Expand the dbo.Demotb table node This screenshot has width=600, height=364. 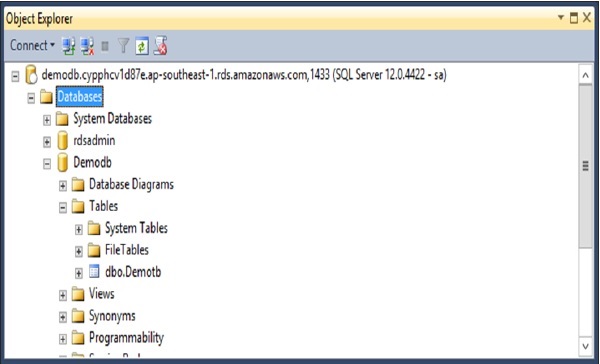coord(78,273)
